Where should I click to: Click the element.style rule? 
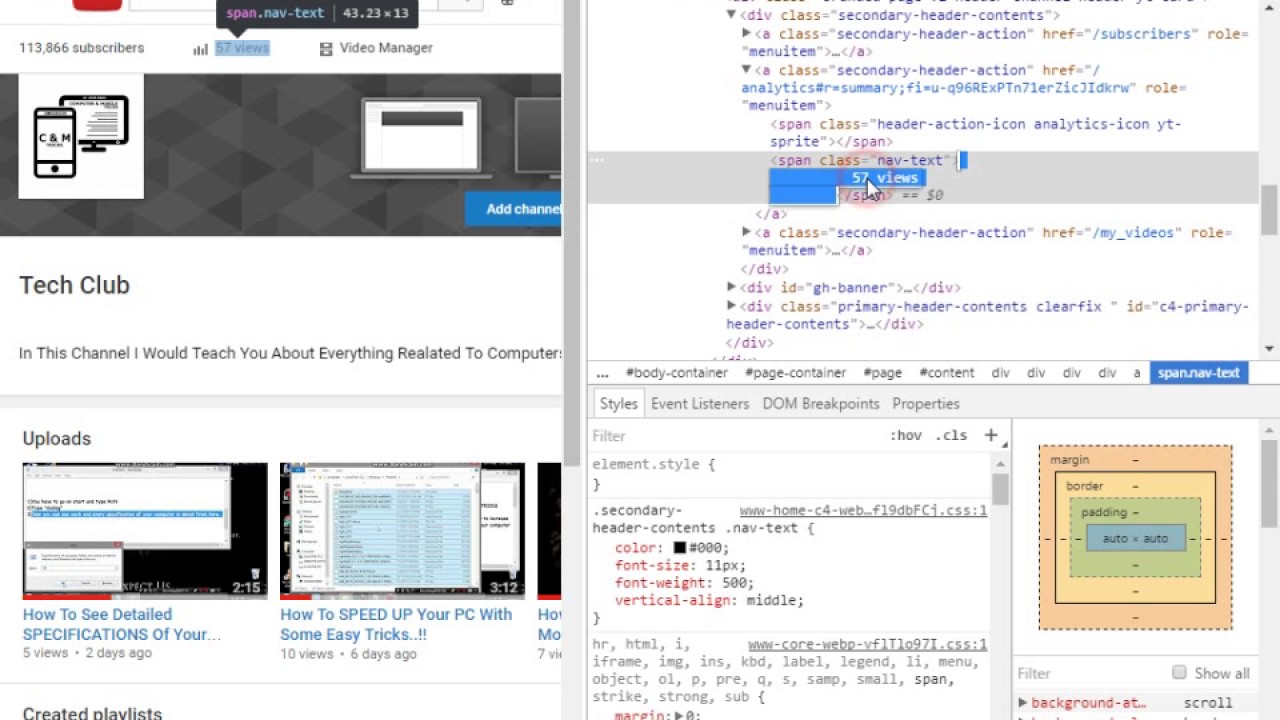(x=654, y=465)
